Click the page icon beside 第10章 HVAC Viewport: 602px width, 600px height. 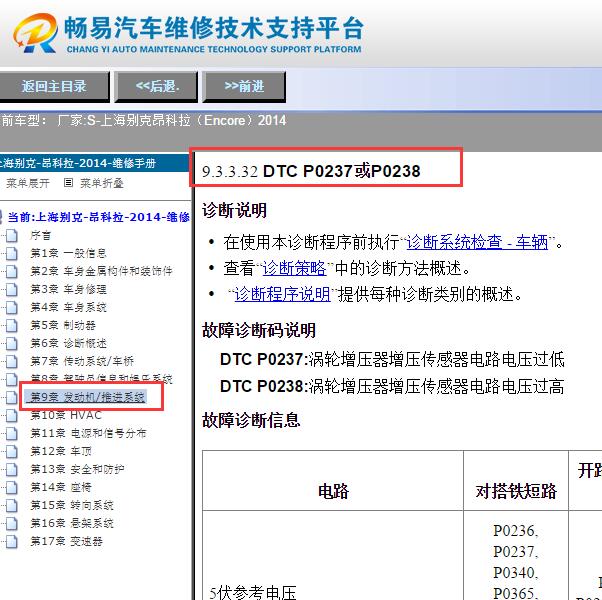point(12,415)
